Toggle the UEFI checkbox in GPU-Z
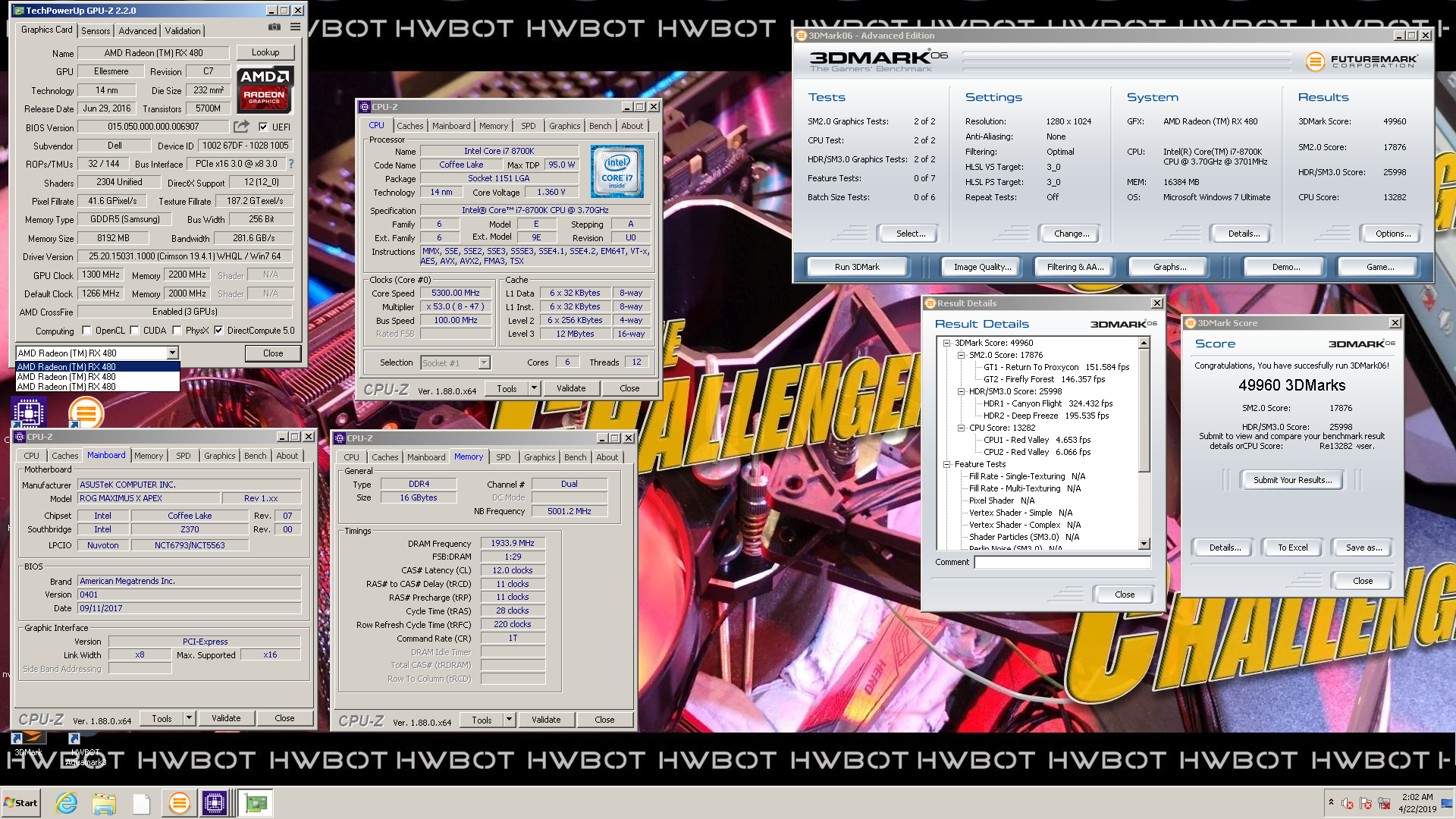This screenshot has width=1456, height=819. 263,127
